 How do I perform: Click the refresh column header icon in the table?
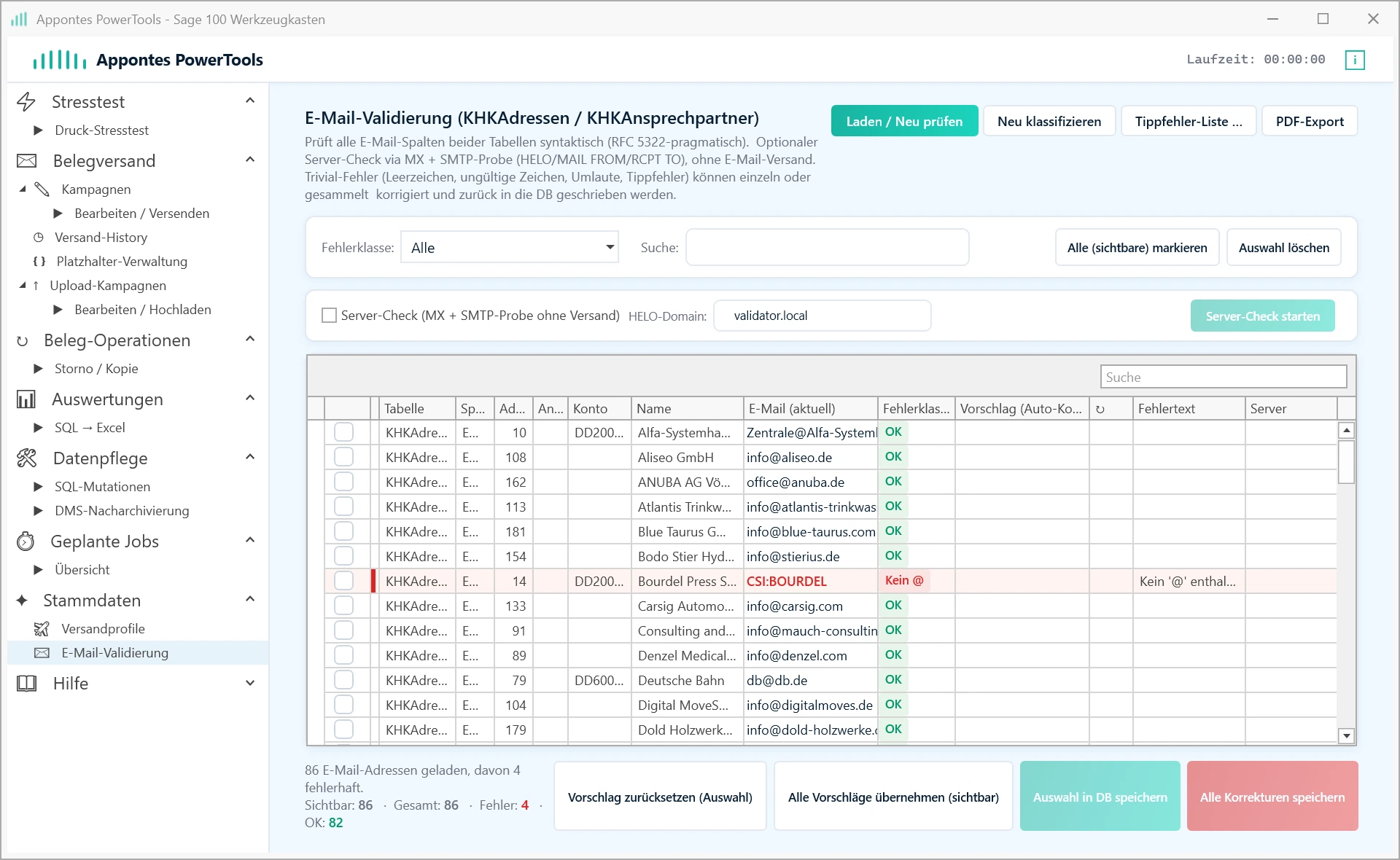[x=1100, y=409]
